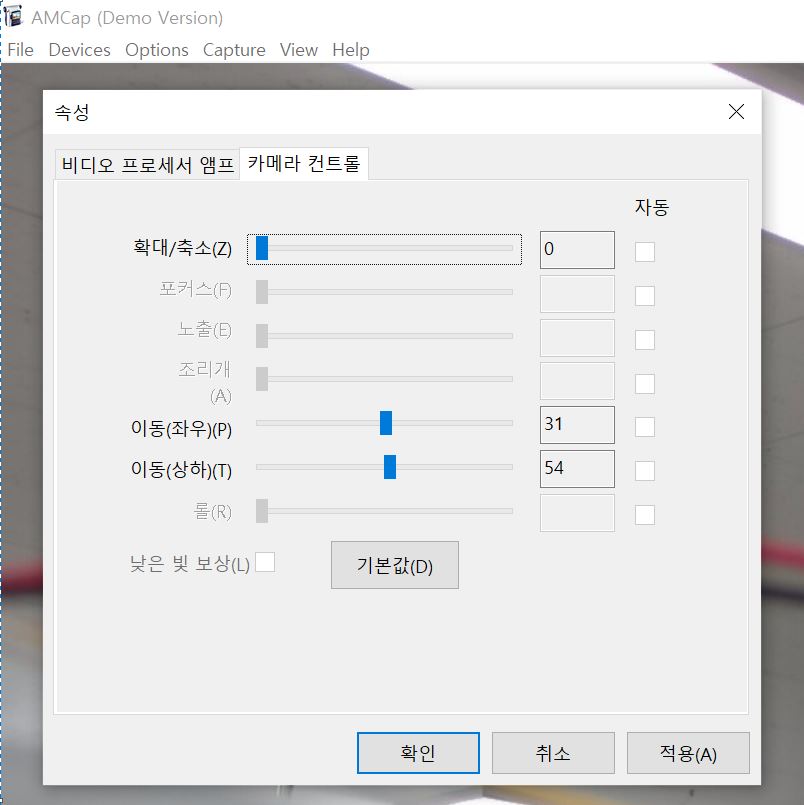This screenshot has height=805, width=804.
Task: Toggle auto checkbox for 포커스(F)
Action: pyautogui.click(x=645, y=296)
